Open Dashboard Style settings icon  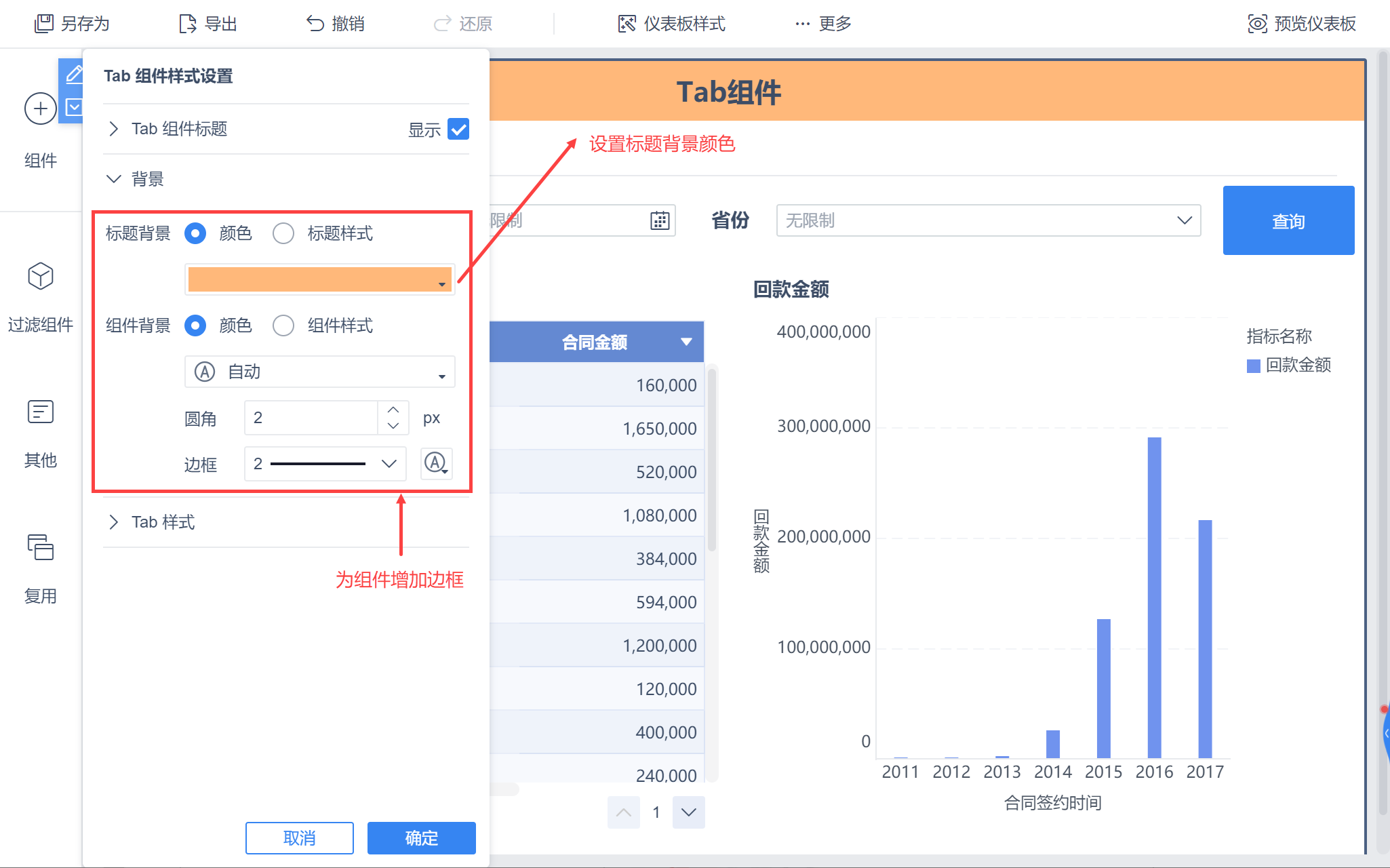point(627,24)
